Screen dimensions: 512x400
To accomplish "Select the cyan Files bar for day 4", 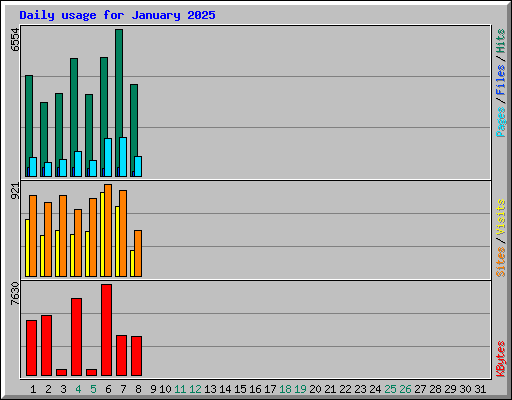I will 78,164.
